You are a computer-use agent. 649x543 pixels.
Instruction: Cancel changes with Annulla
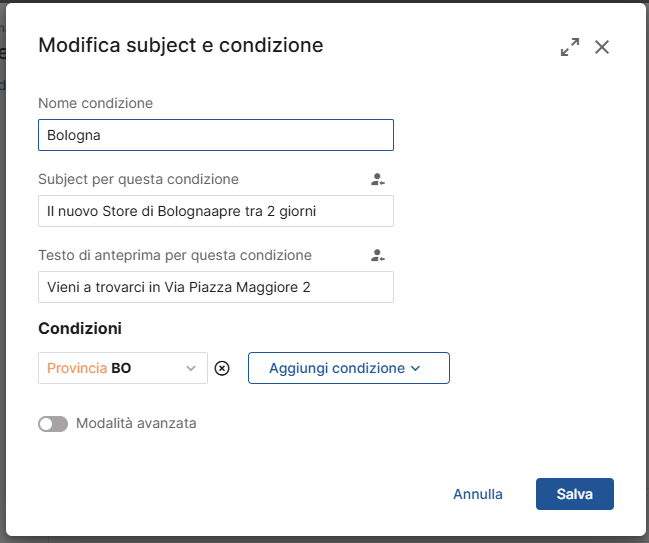[x=478, y=494]
